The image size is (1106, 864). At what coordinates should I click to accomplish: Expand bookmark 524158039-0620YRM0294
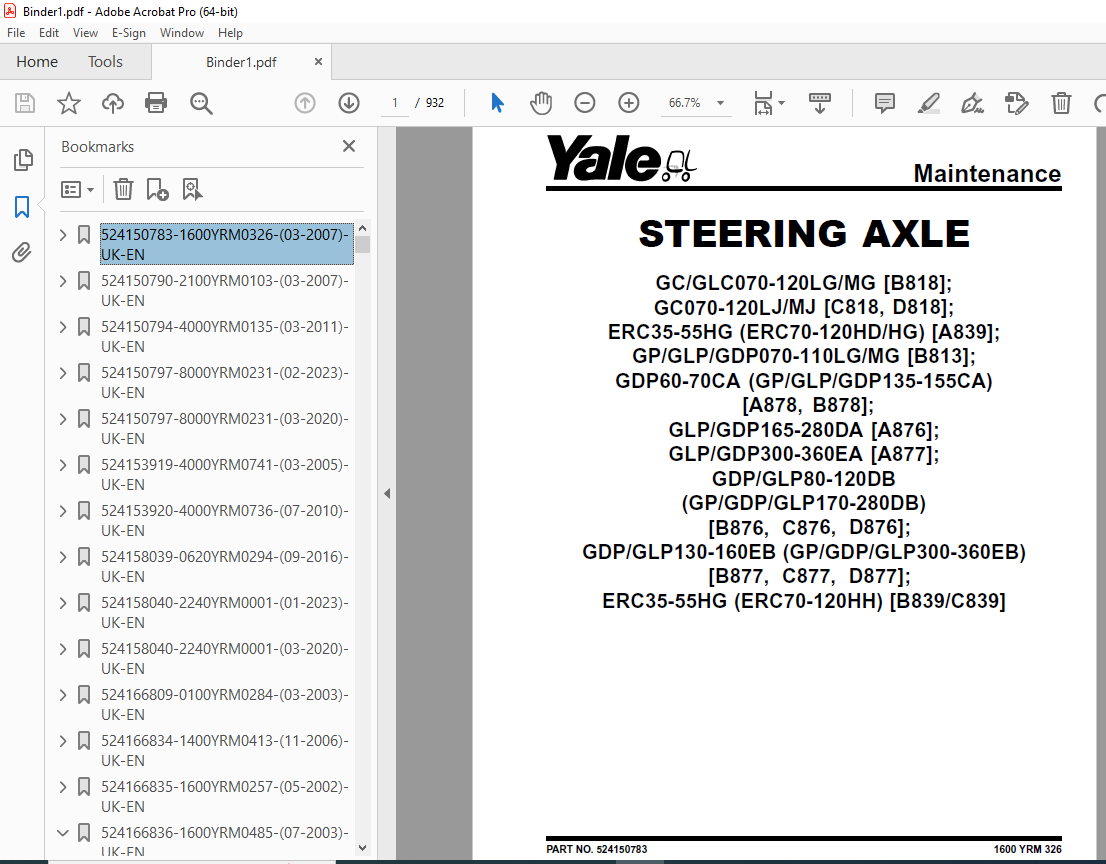click(x=63, y=557)
